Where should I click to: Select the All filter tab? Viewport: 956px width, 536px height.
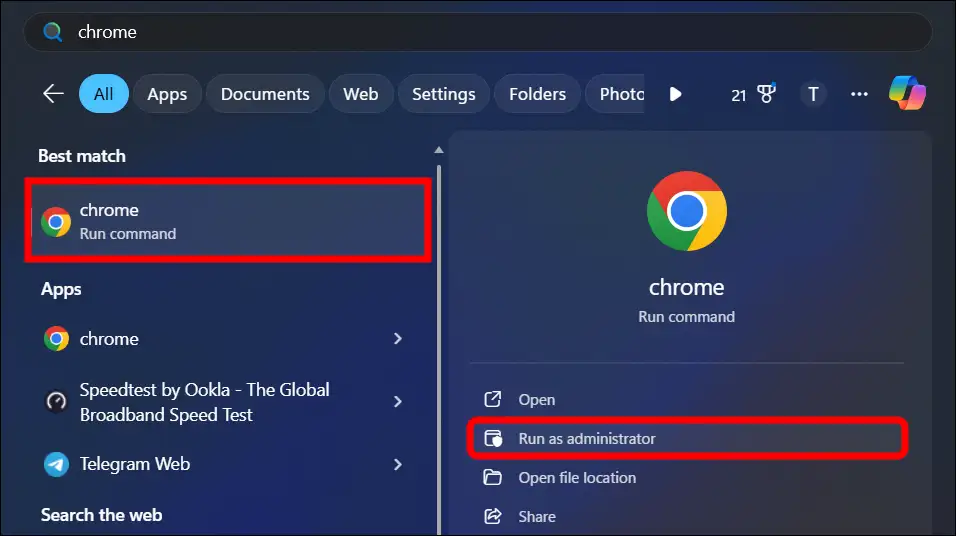[x=104, y=94]
